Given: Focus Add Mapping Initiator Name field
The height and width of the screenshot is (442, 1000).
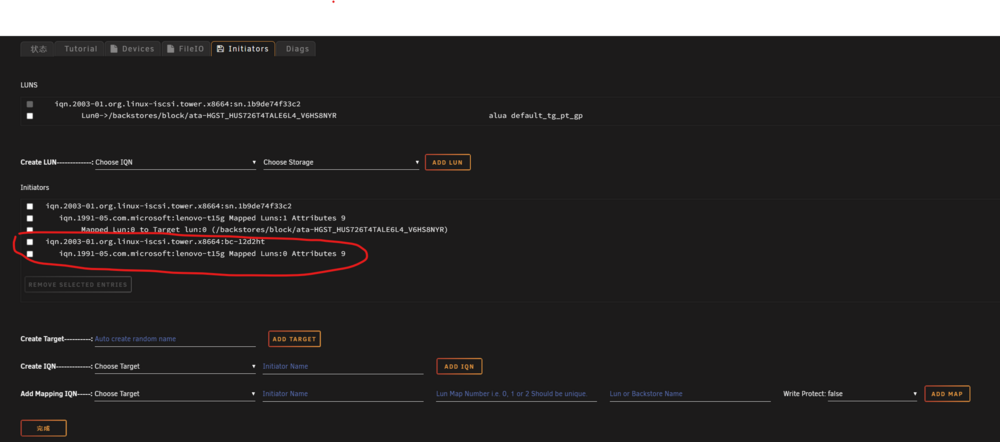Looking at the screenshot, I should tap(343, 394).
